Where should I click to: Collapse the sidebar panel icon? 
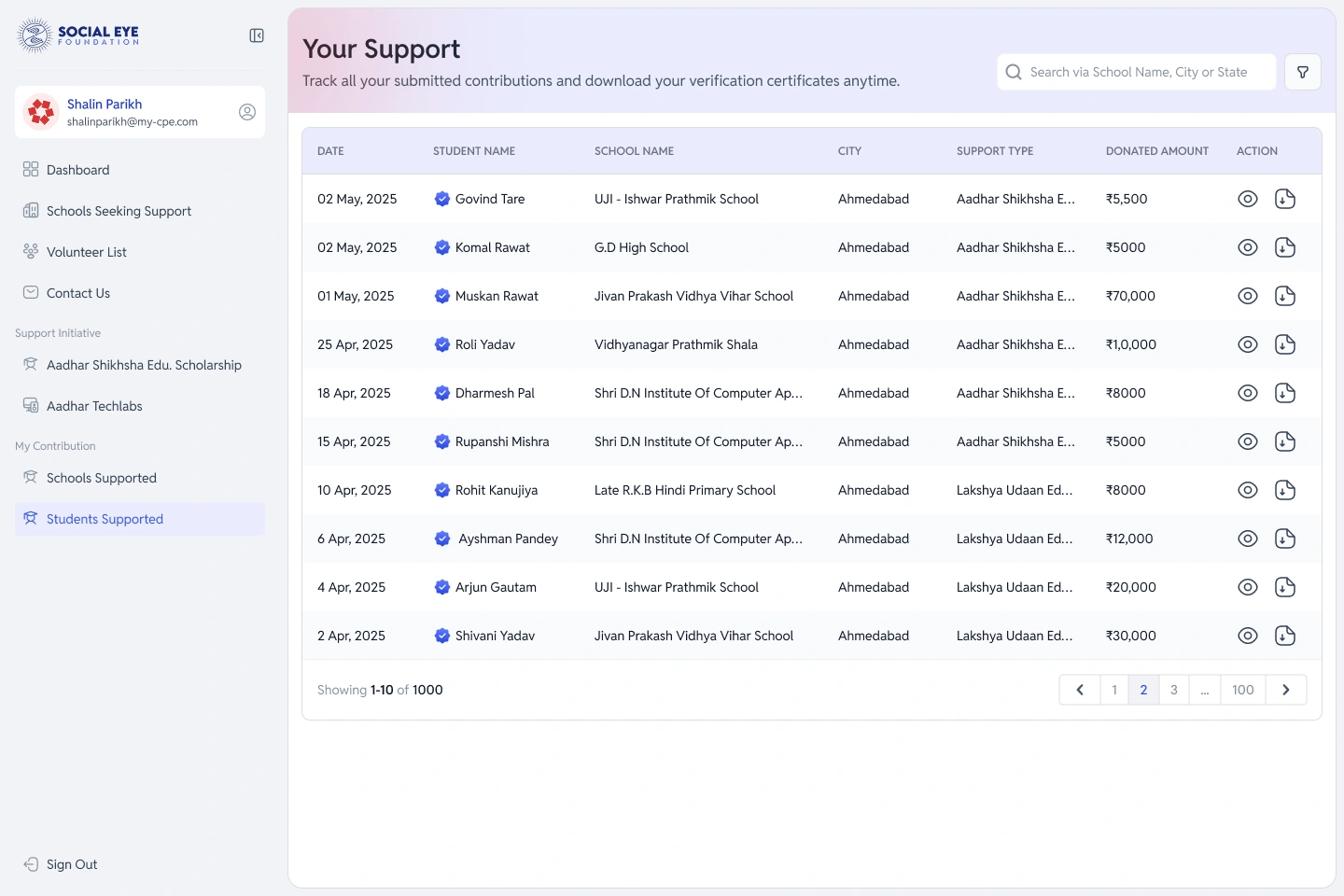click(257, 35)
